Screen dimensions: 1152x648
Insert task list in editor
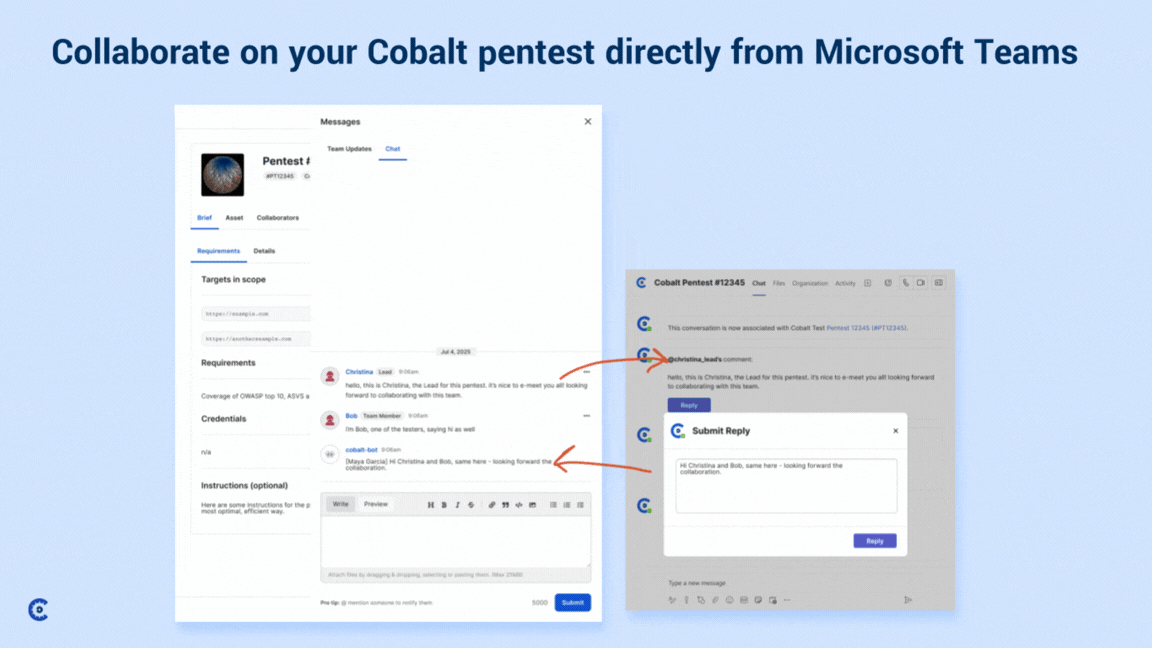tap(580, 505)
